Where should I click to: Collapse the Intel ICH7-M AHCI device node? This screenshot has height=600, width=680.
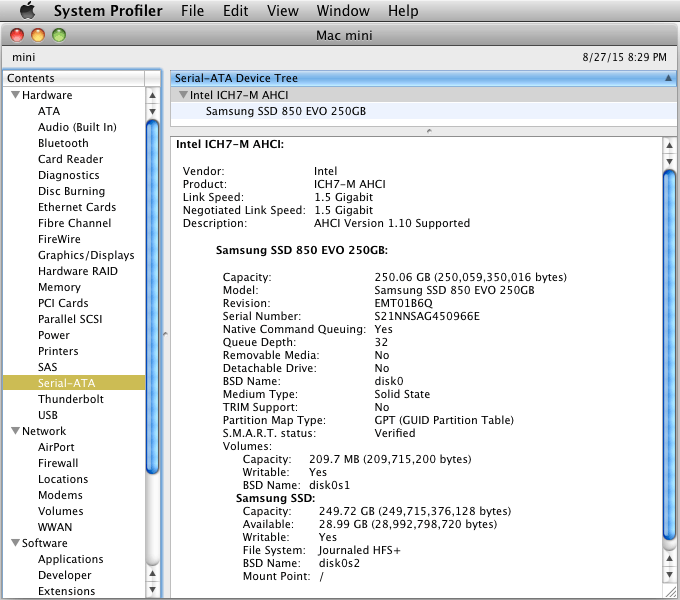[183, 95]
